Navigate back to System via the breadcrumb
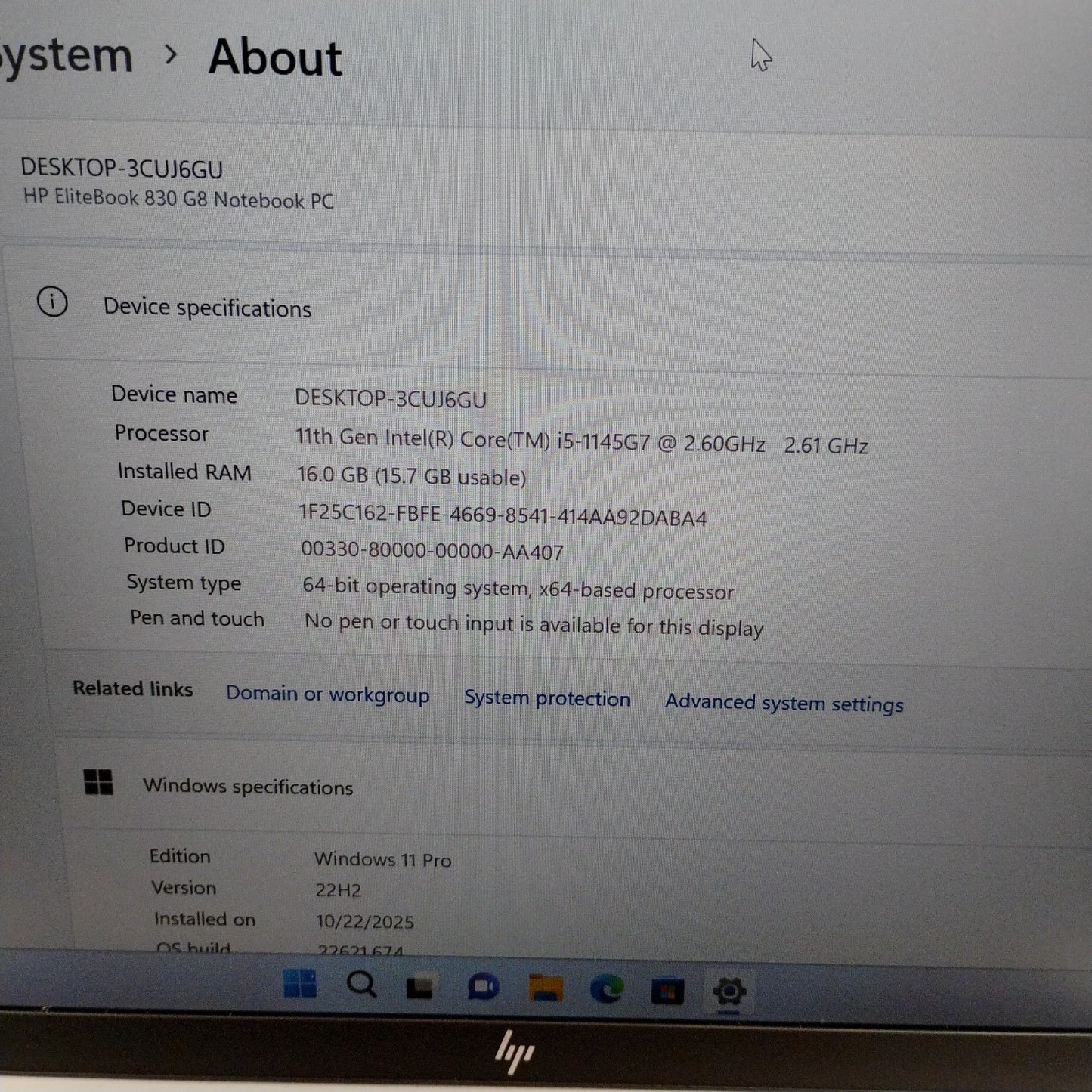 click(64, 54)
